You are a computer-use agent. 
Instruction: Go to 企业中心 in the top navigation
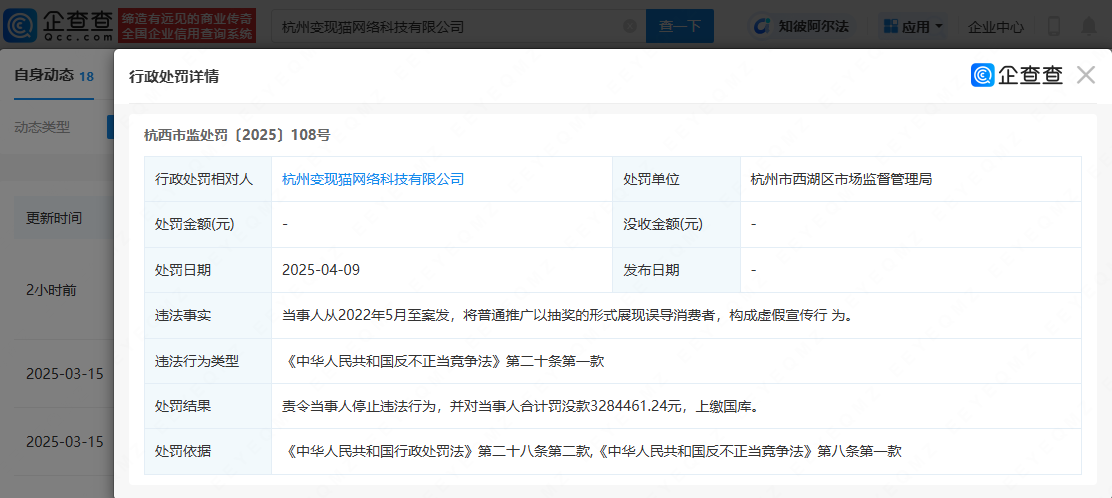tap(996, 27)
